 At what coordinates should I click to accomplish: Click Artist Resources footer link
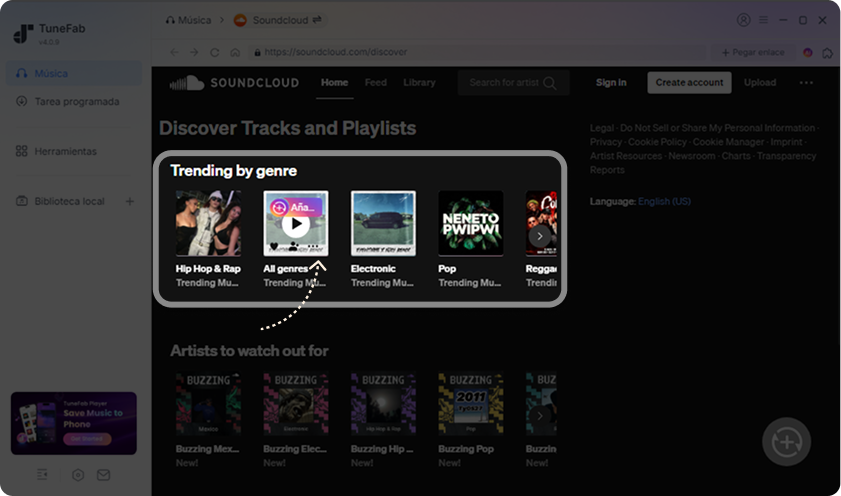click(626, 156)
